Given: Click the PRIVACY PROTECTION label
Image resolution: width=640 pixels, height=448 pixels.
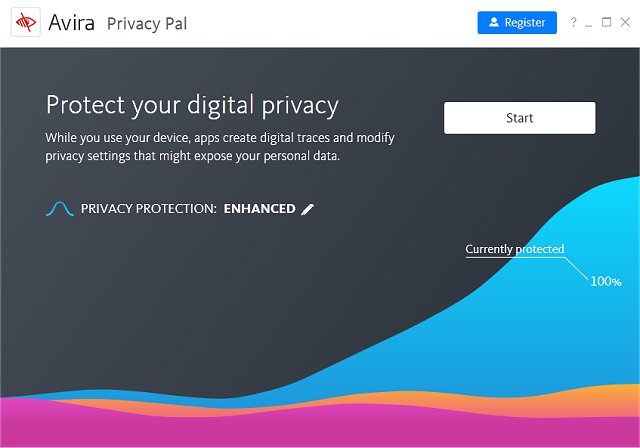Looking at the screenshot, I should 148,209.
